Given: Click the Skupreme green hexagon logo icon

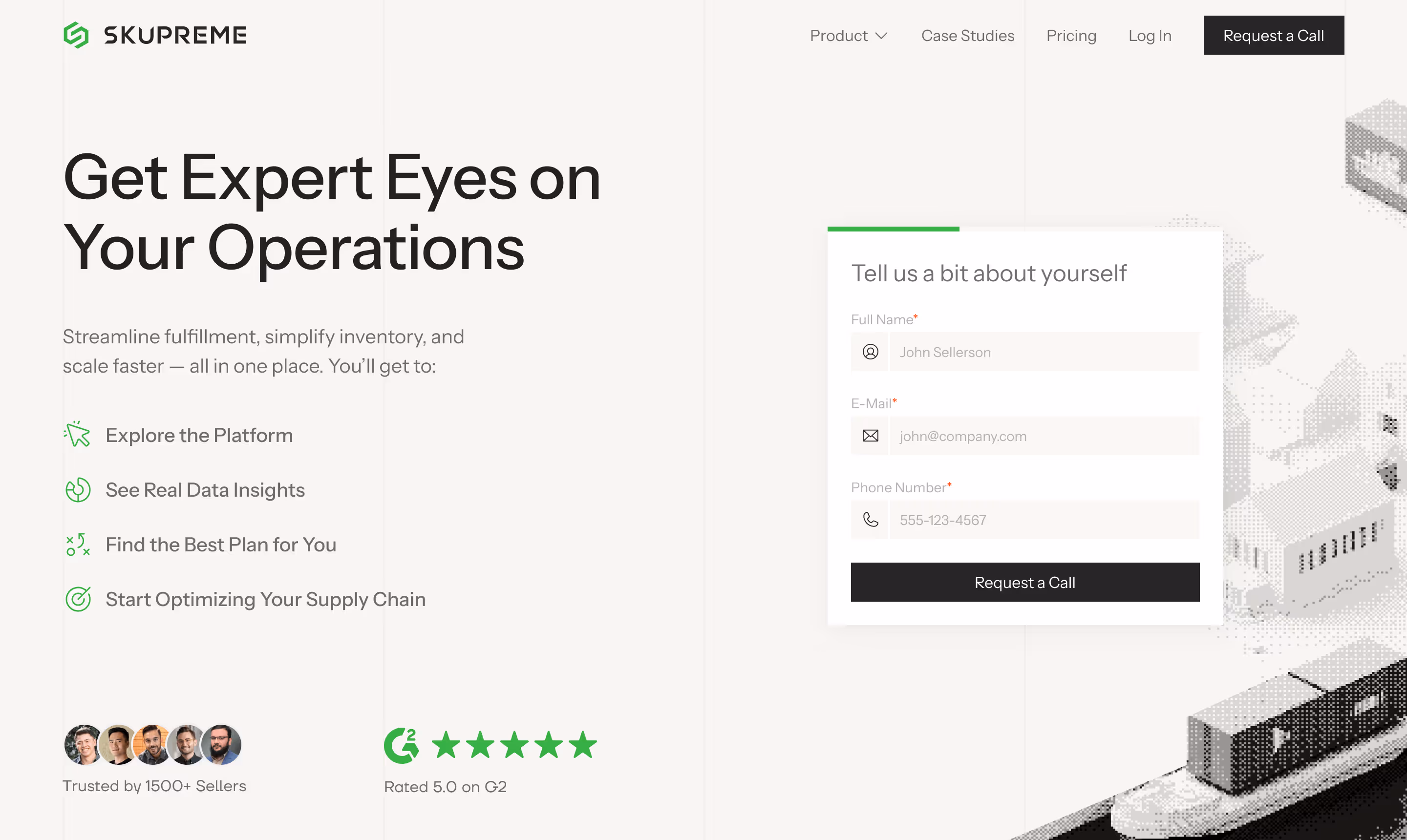Looking at the screenshot, I should (x=76, y=35).
